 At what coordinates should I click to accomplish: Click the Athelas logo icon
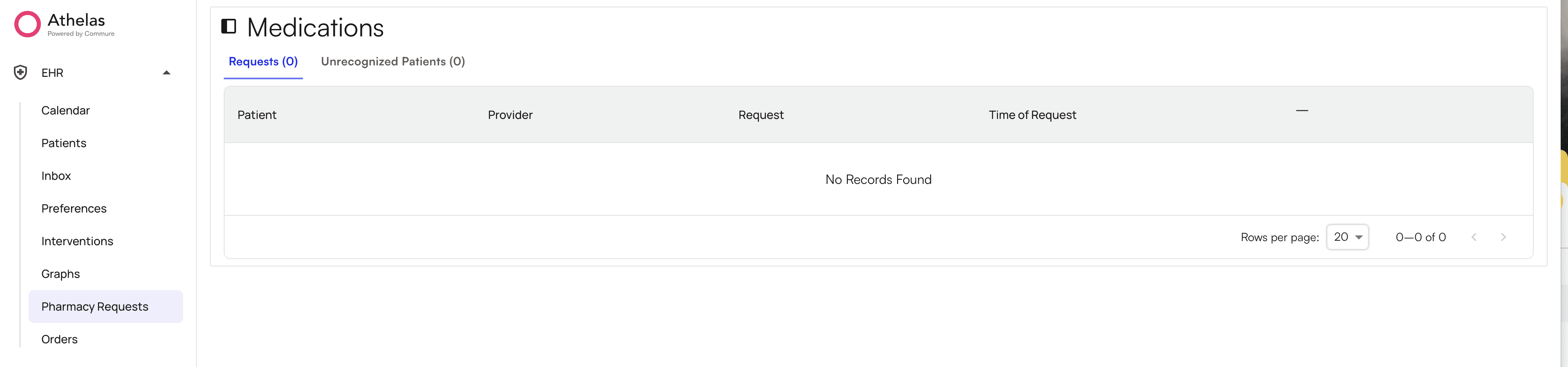(27, 25)
